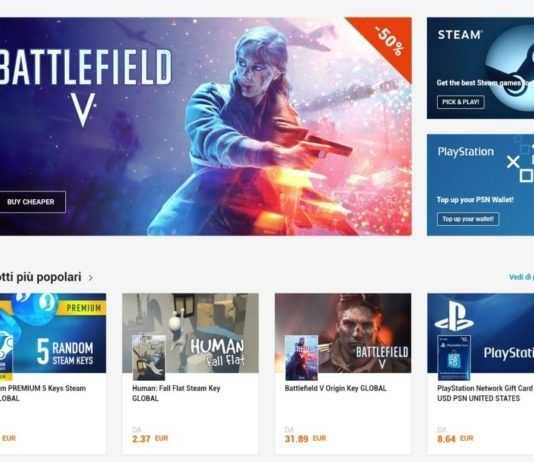Click the PREMIUM yellow label badge

pyautogui.click(x=82, y=308)
